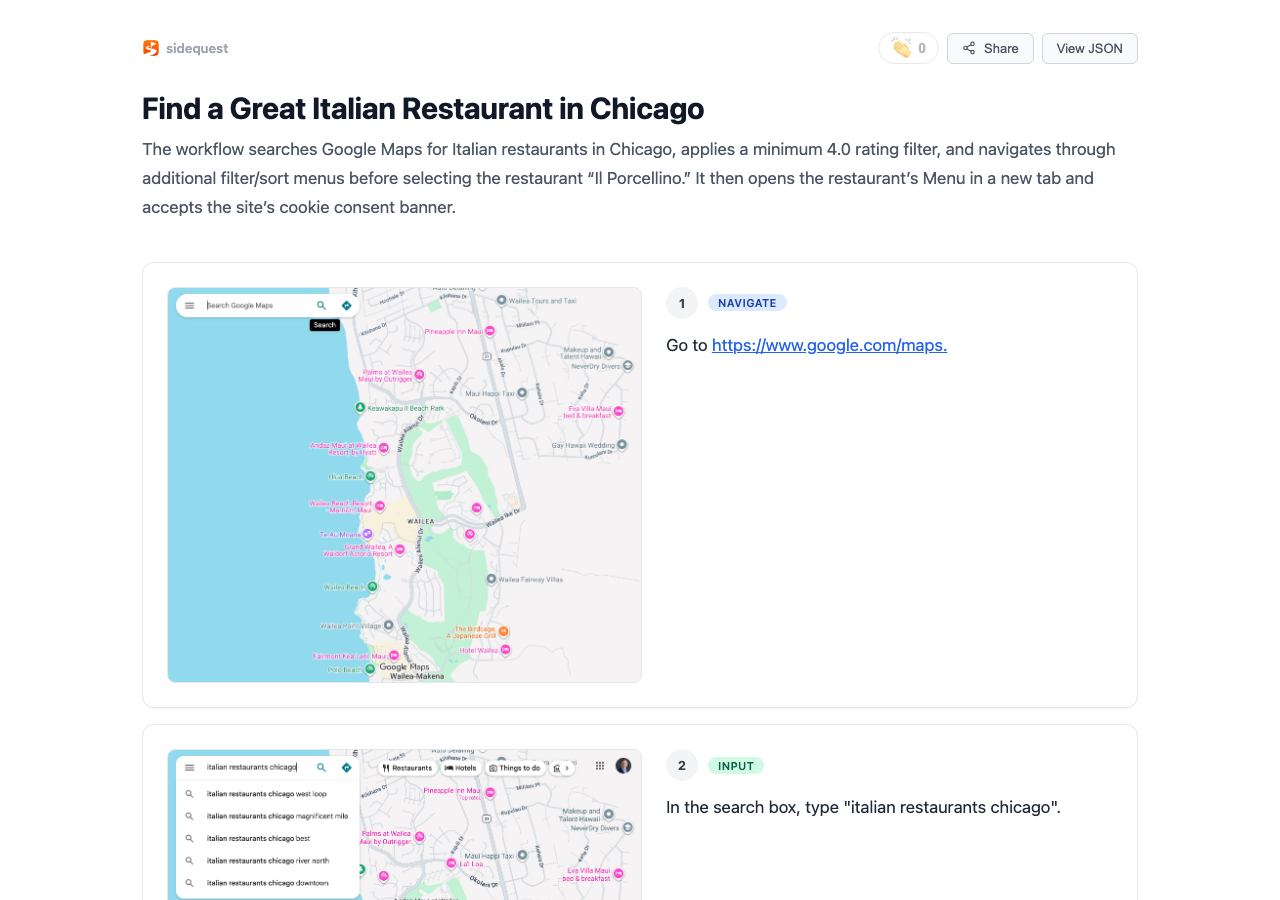Open the View JSON button
The image size is (1280, 900).
coord(1089,48)
